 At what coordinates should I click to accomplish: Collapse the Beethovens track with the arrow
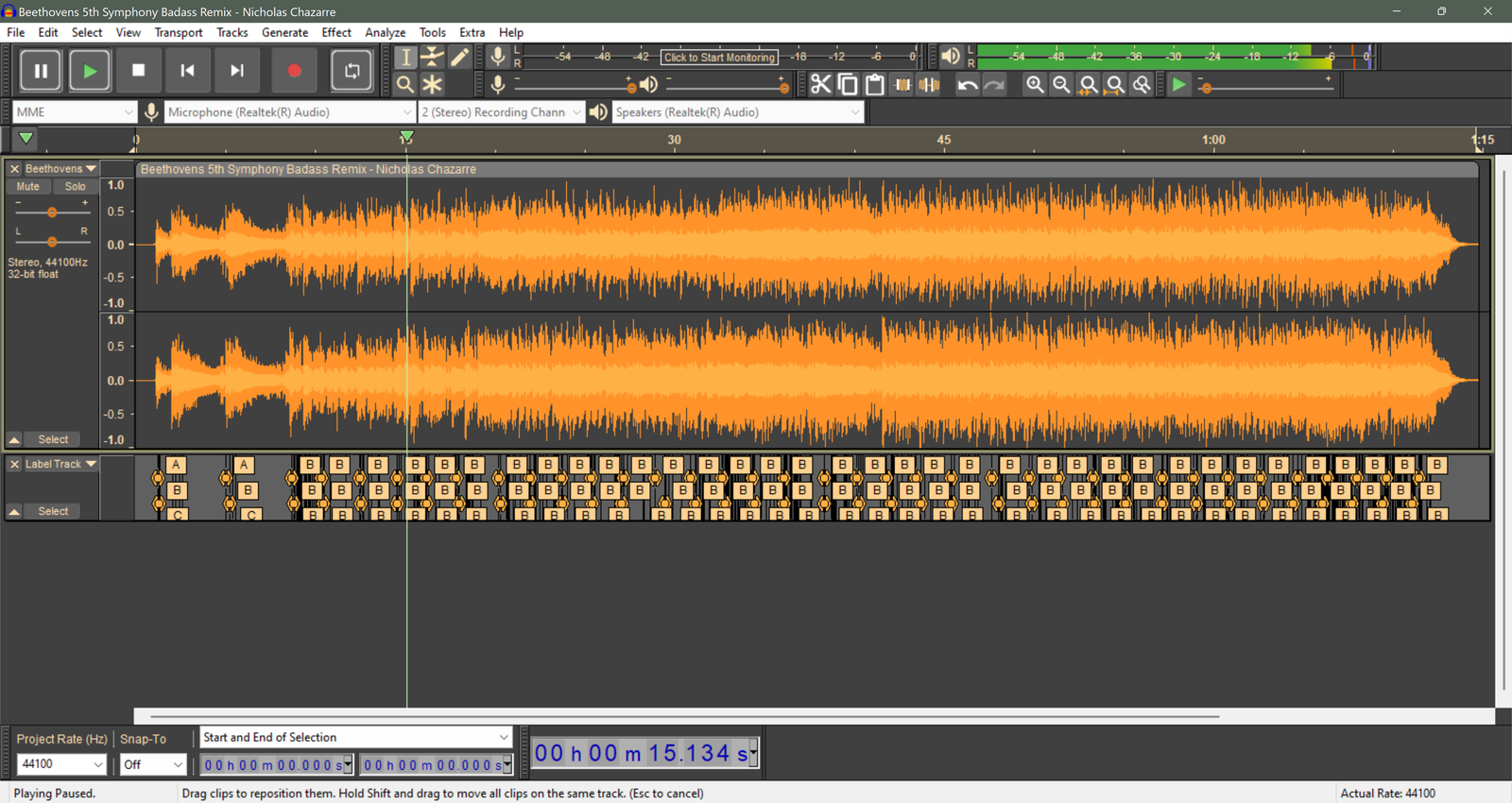tap(14, 440)
